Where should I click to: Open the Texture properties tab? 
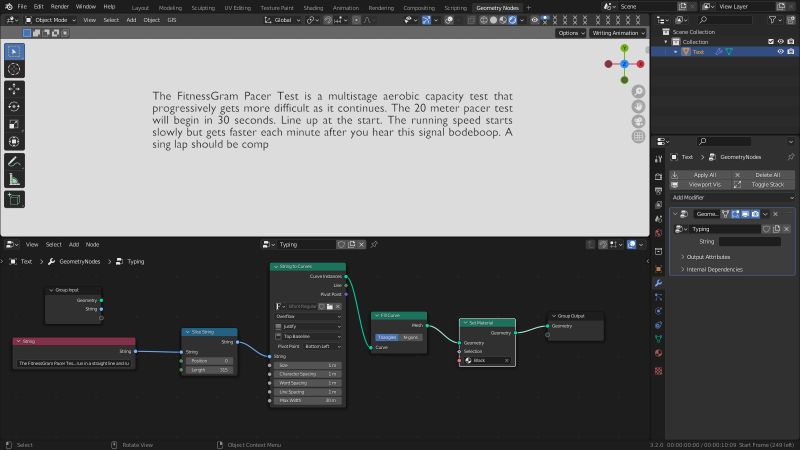click(658, 371)
